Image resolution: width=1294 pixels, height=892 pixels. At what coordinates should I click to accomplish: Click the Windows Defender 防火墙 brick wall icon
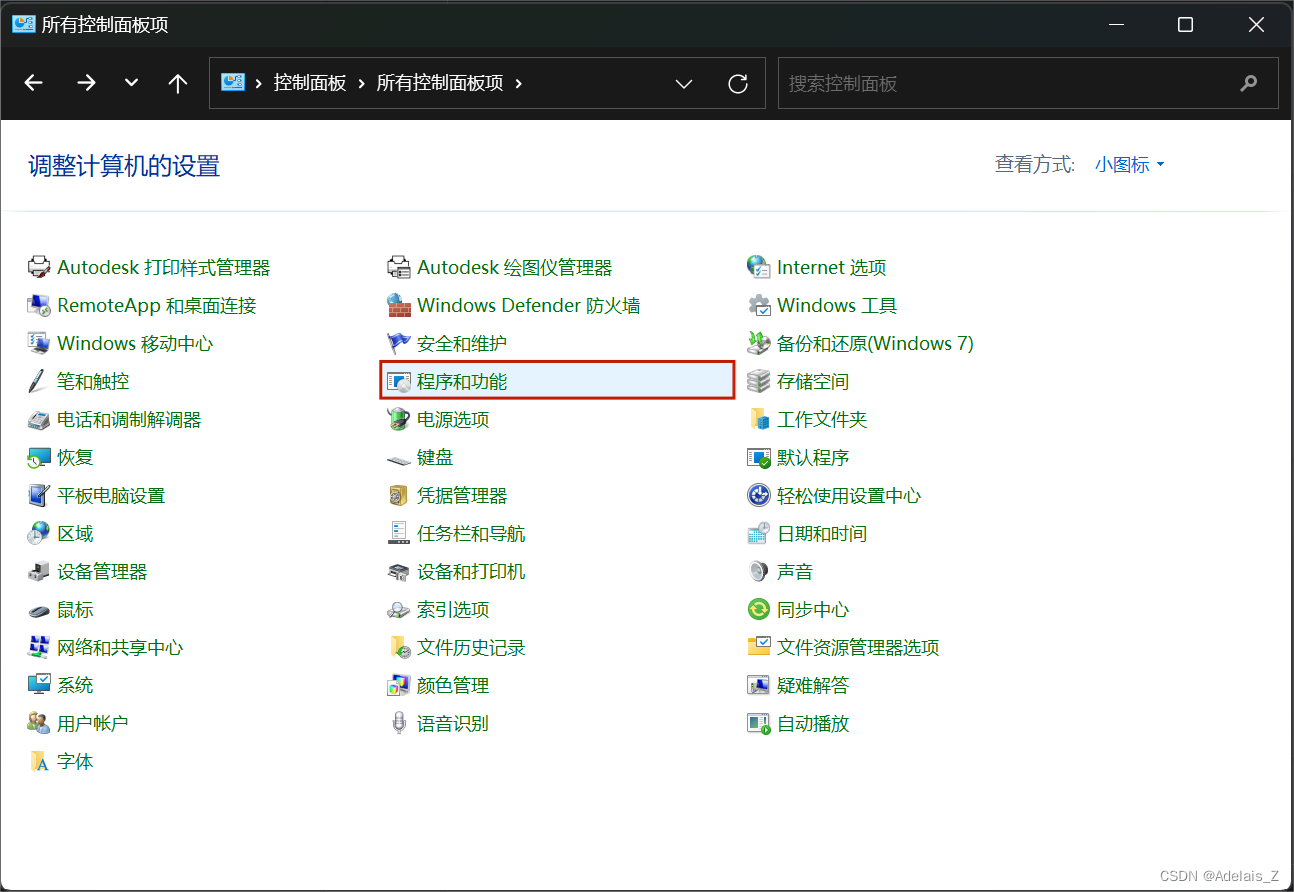(x=399, y=305)
